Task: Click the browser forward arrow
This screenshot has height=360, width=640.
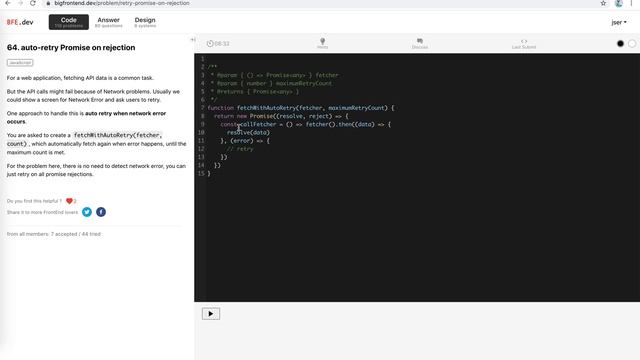Action: tap(20, 3)
